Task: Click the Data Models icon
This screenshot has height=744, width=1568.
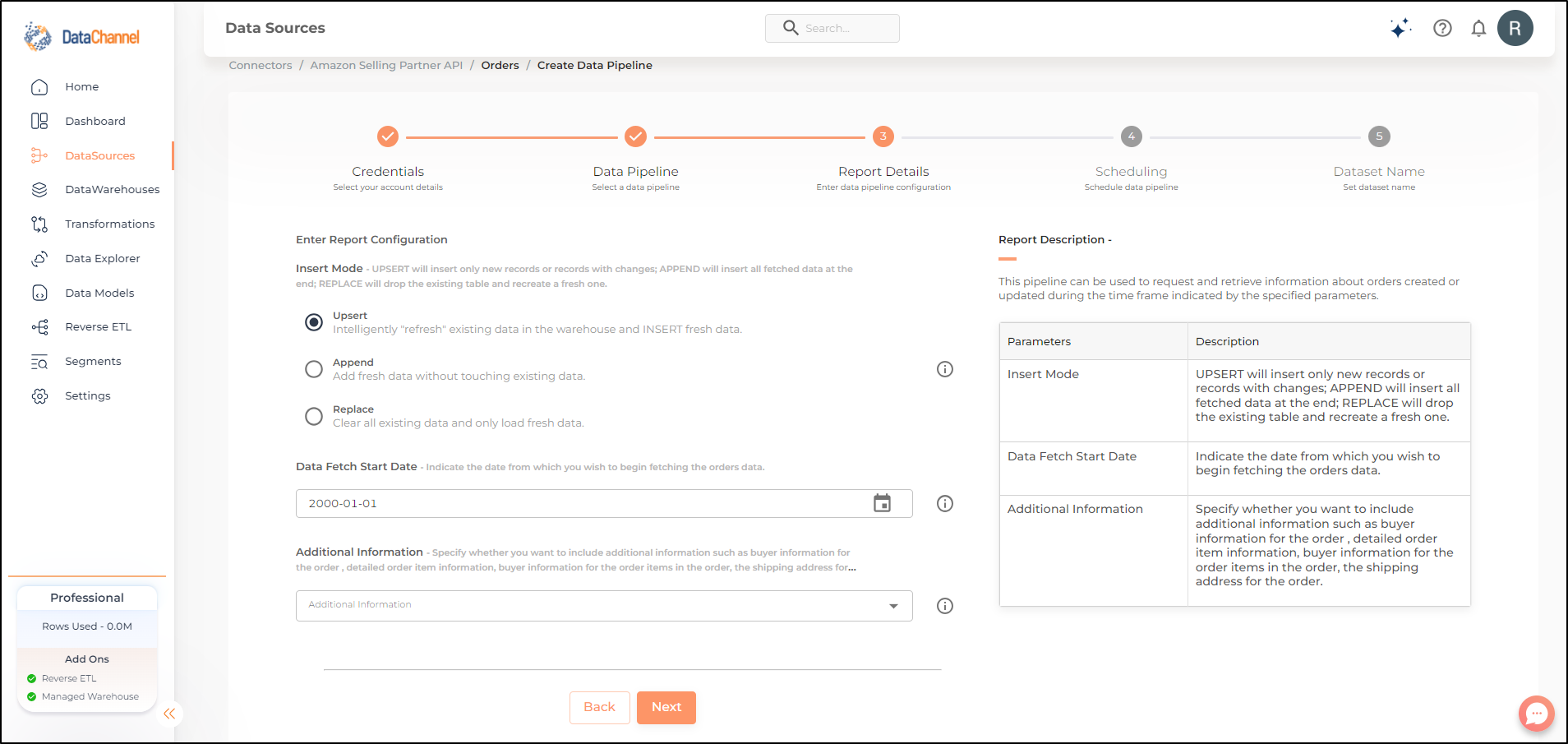Action: [x=39, y=293]
